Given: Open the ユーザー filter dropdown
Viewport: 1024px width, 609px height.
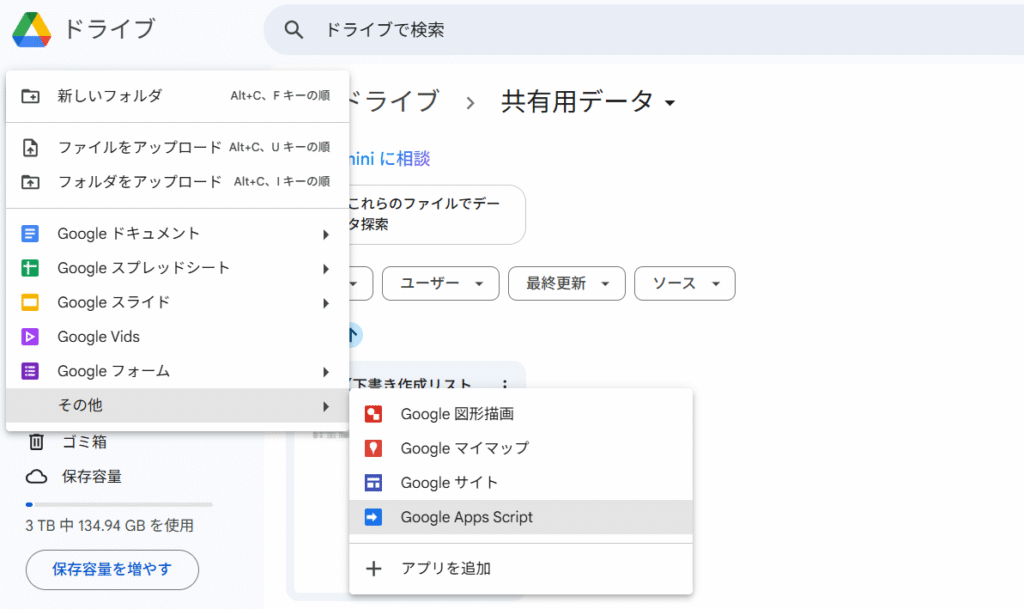Looking at the screenshot, I should pos(440,284).
